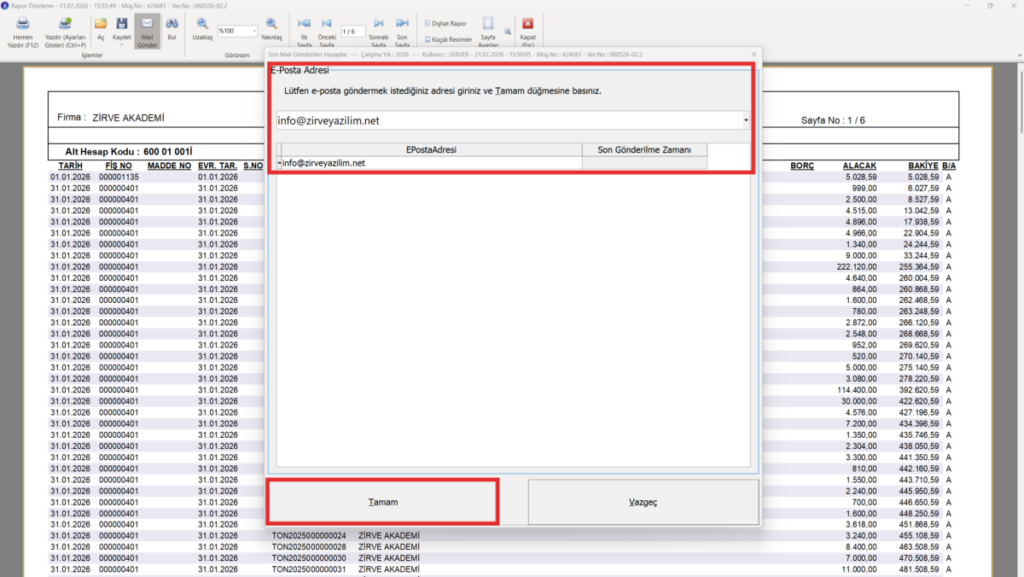Click the EVR. TAR. column heading
The height and width of the screenshot is (577, 1024).
(x=217, y=166)
